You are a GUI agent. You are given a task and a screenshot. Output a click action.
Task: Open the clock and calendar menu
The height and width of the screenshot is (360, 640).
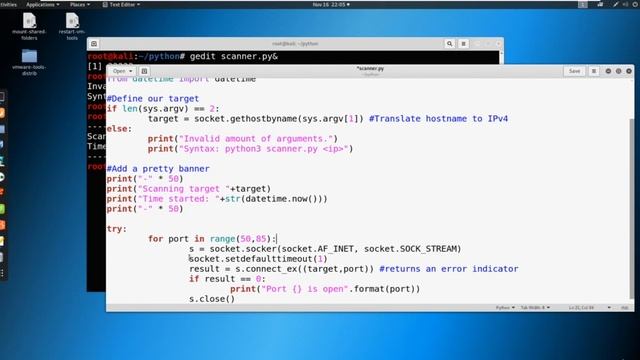(x=331, y=4)
